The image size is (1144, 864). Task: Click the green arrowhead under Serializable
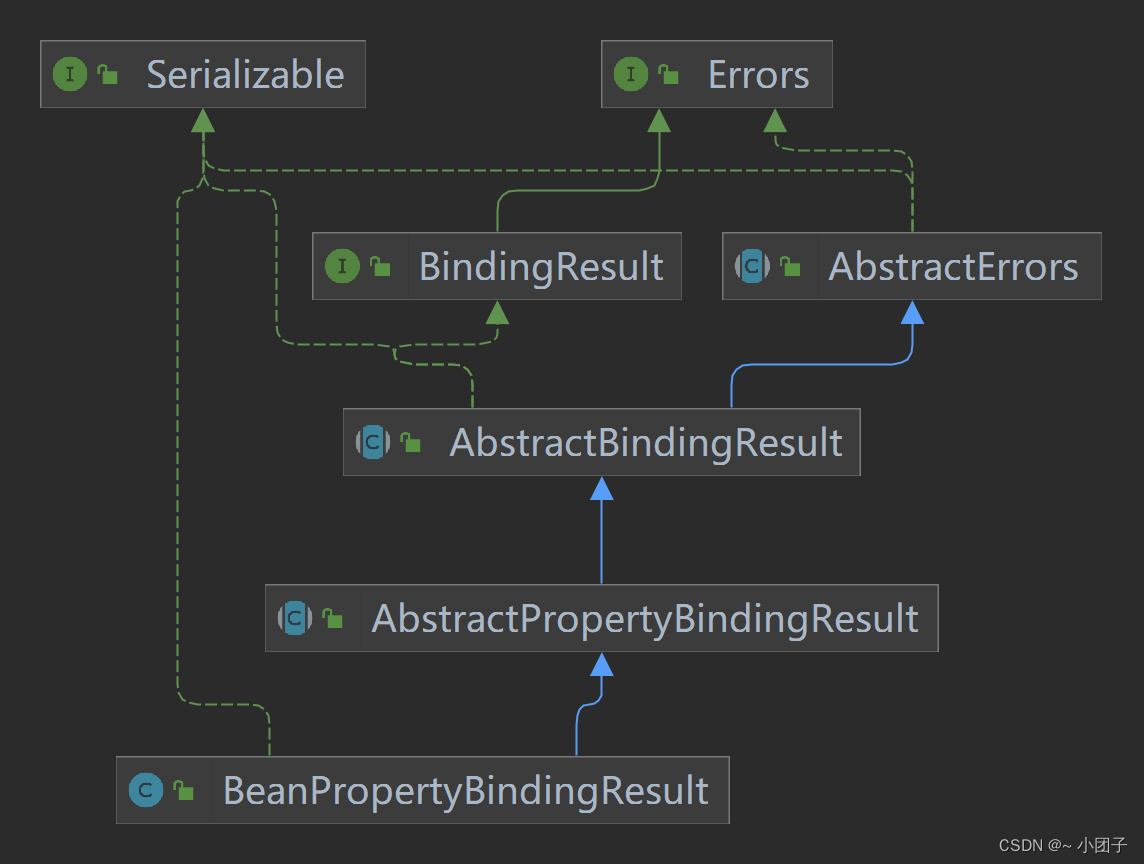(x=203, y=120)
